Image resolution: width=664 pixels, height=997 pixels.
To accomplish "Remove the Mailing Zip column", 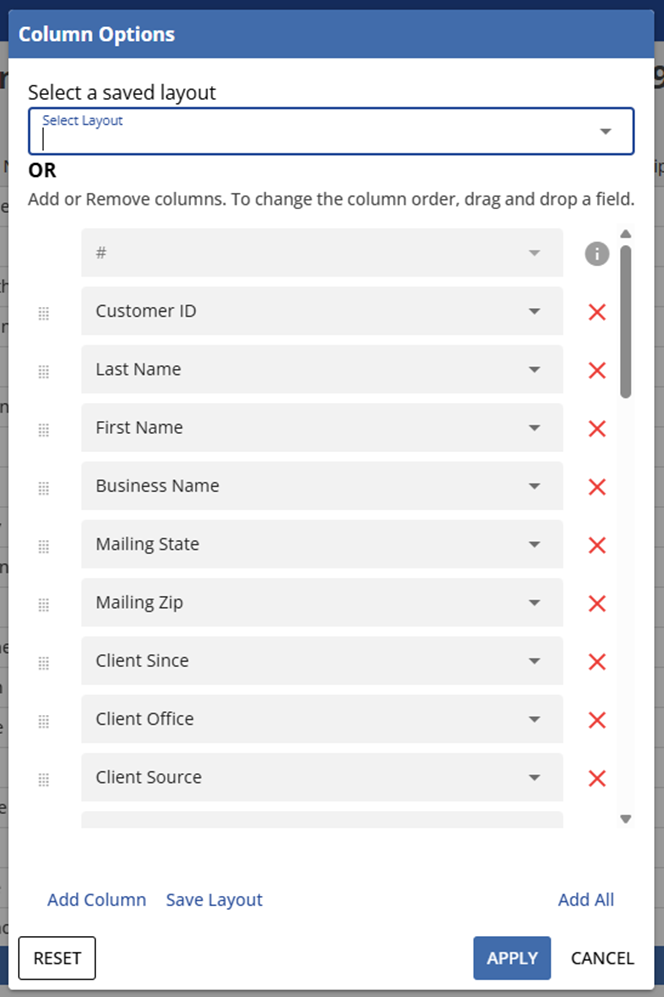I will tap(596, 603).
